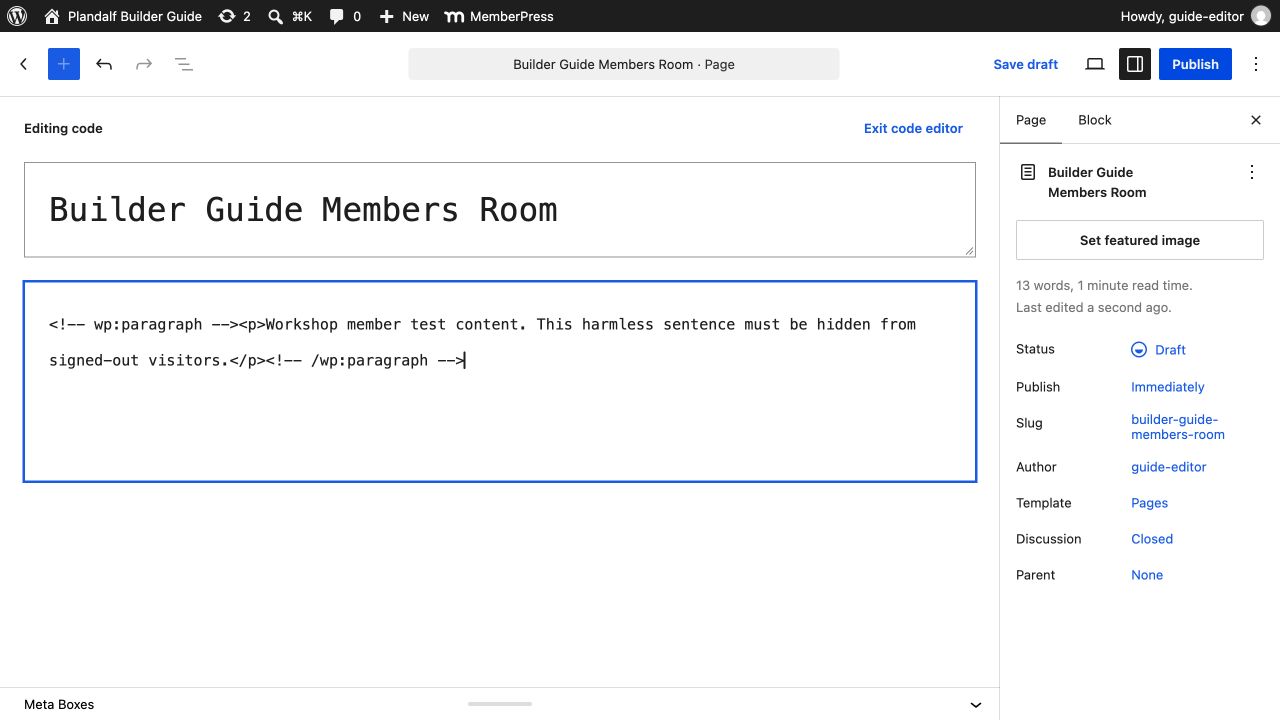This screenshot has height=720, width=1280.
Task: Change the Draft status
Action: 1158,350
